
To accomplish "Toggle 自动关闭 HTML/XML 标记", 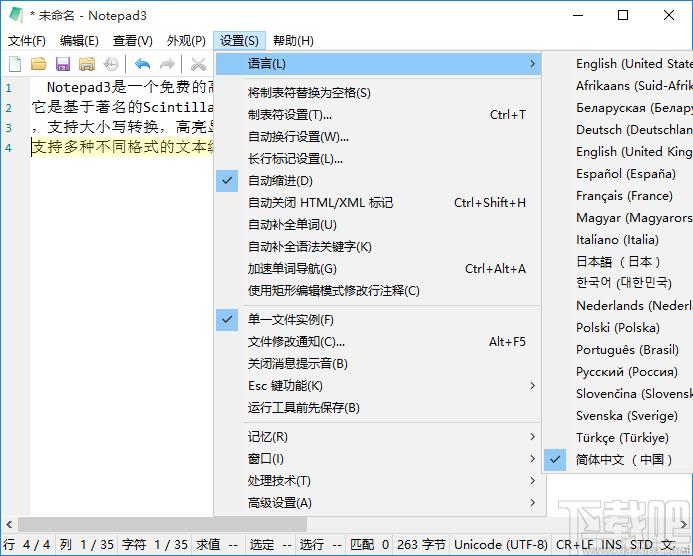I will [x=378, y=203].
